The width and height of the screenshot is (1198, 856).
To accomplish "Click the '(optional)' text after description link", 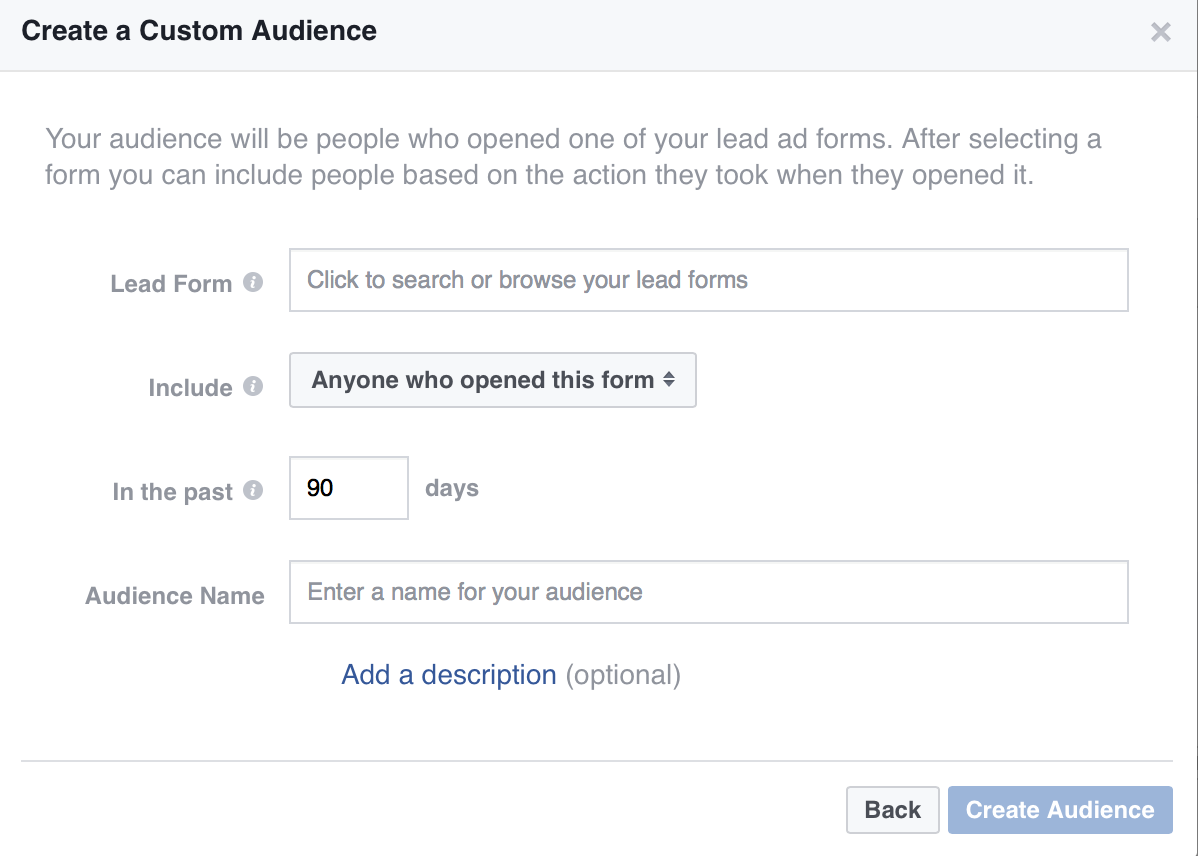I will 623,675.
